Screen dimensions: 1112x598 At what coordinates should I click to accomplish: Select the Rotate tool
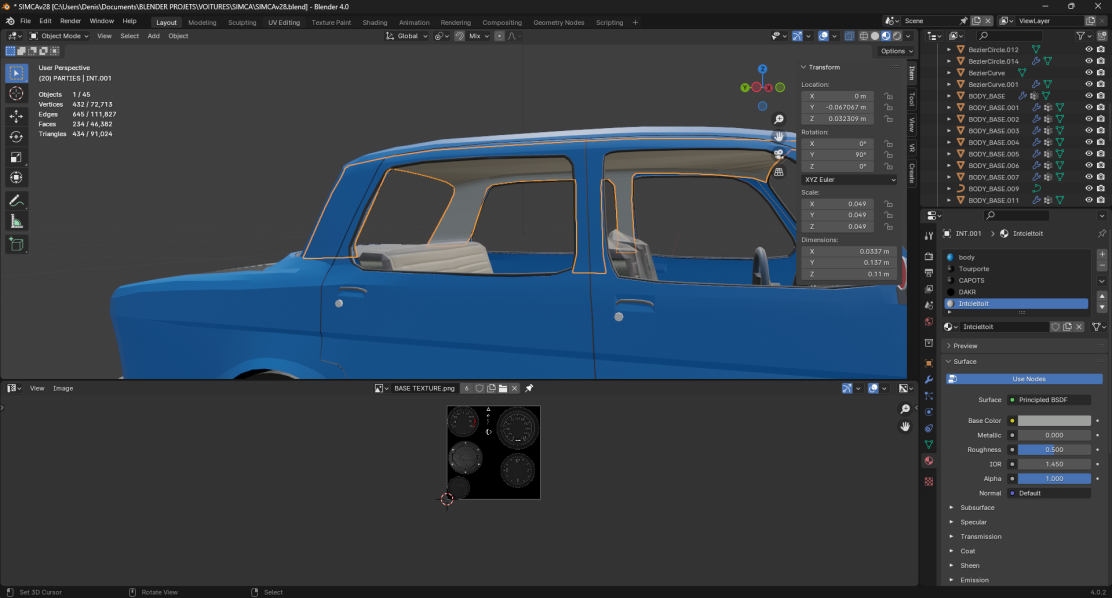[16, 136]
